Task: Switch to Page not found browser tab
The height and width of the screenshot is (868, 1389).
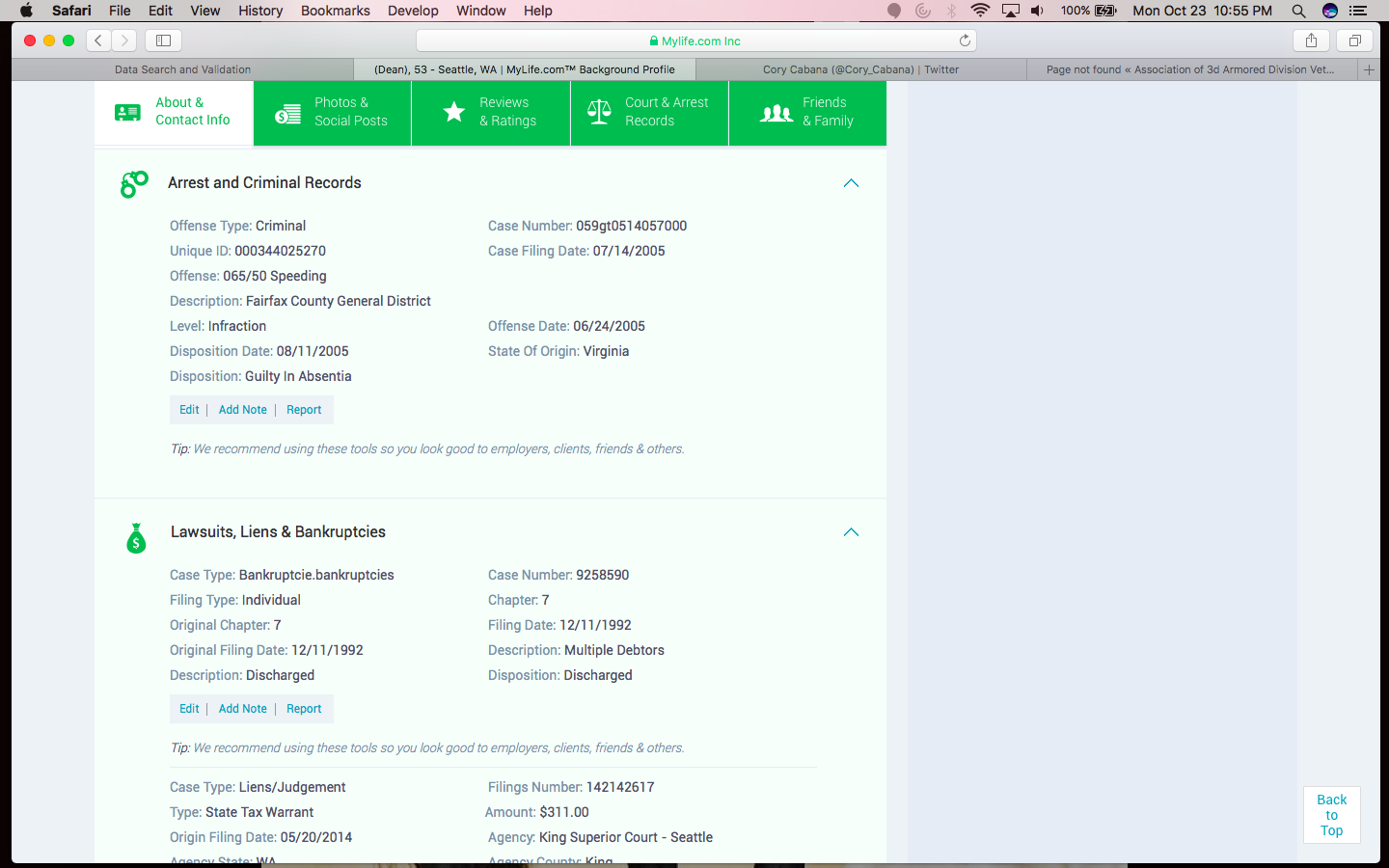Action: [x=1190, y=69]
